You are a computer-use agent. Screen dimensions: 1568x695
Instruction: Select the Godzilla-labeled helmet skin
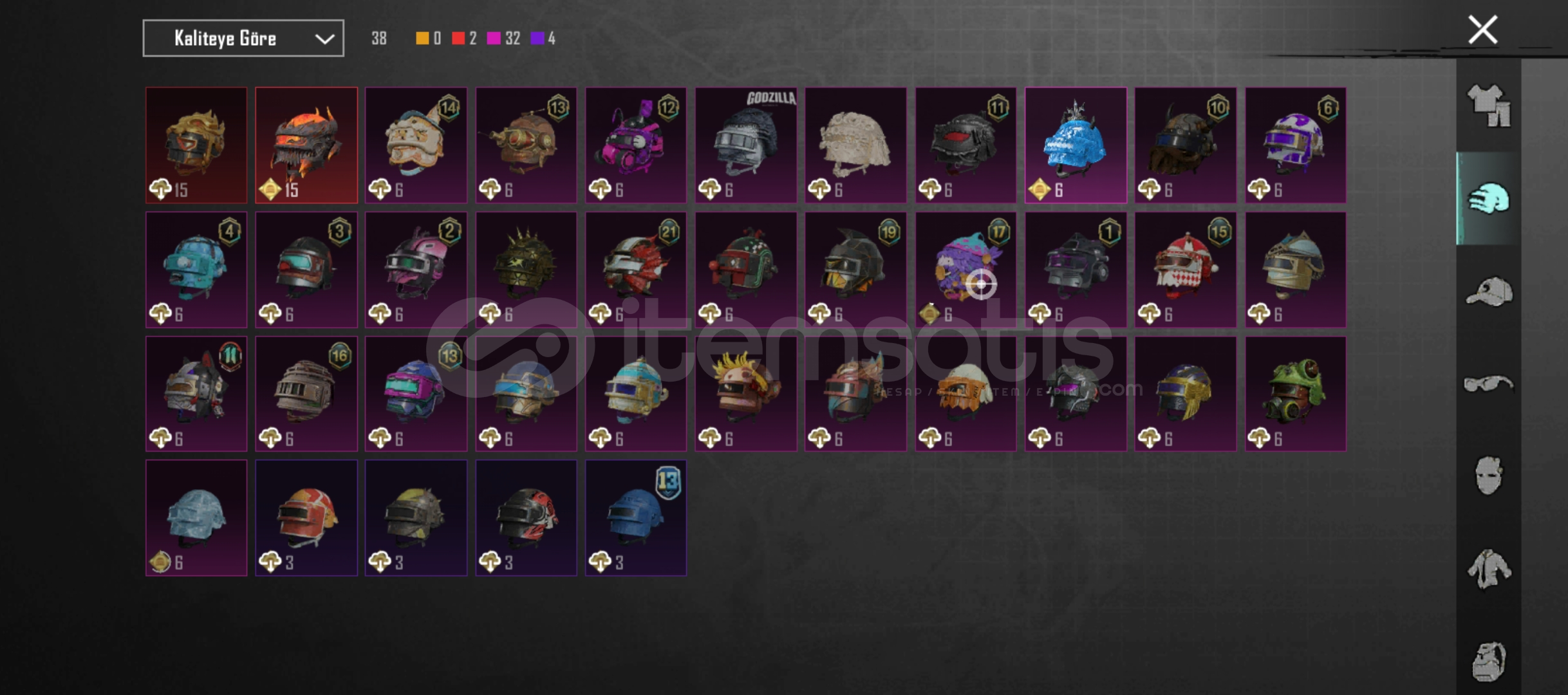746,145
